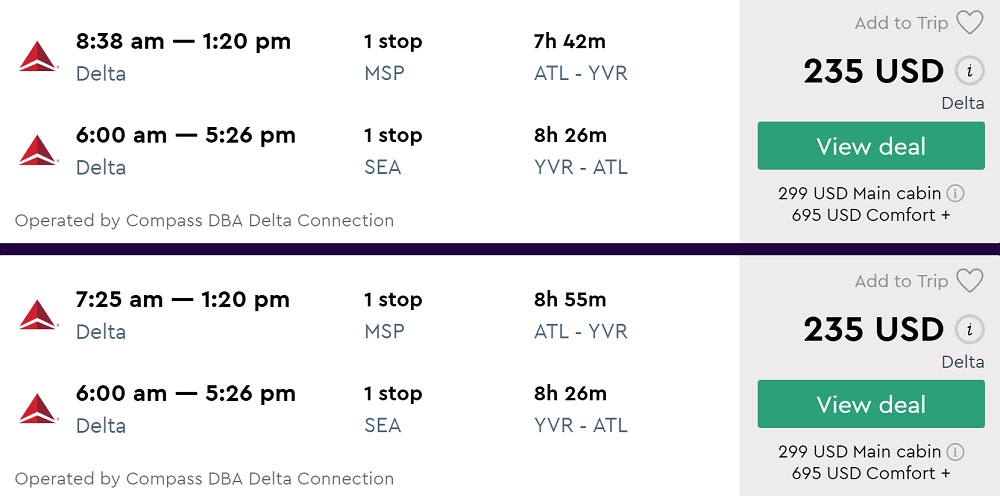Open the 8:38 am — 1:20 pm flight details

click(x=183, y=42)
